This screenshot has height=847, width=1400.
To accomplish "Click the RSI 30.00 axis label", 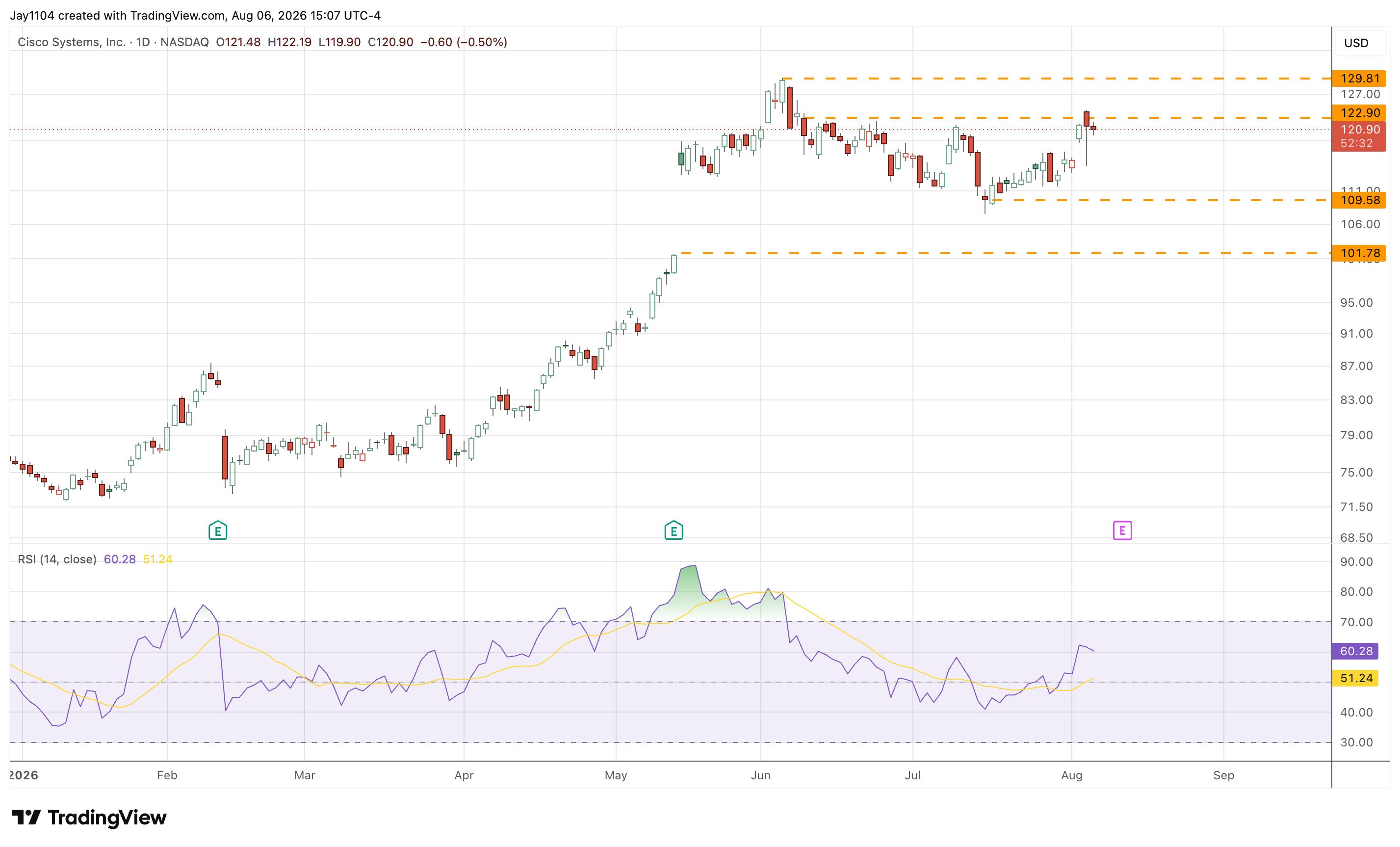I will click(1356, 742).
